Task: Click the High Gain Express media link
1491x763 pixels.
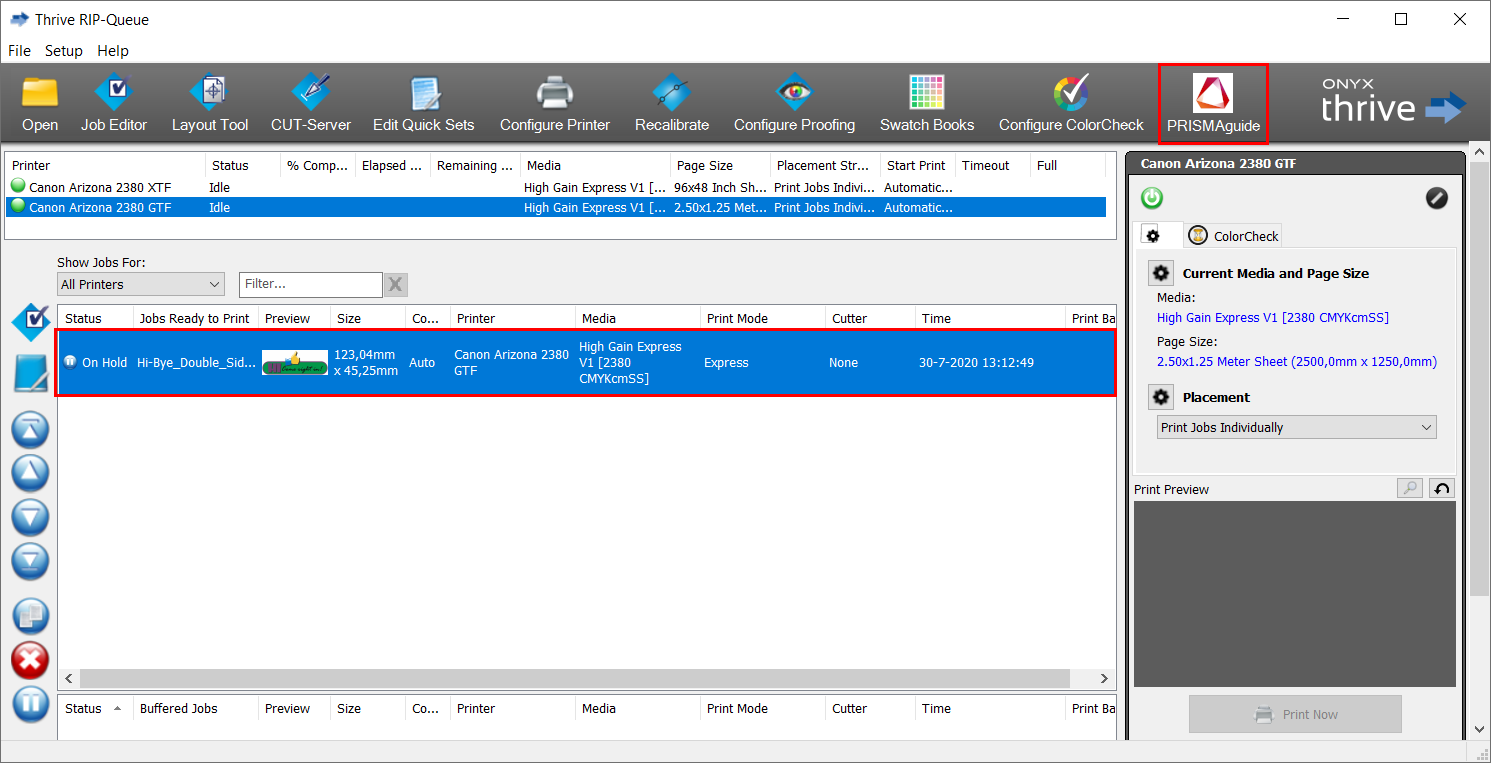Action: [1272, 318]
